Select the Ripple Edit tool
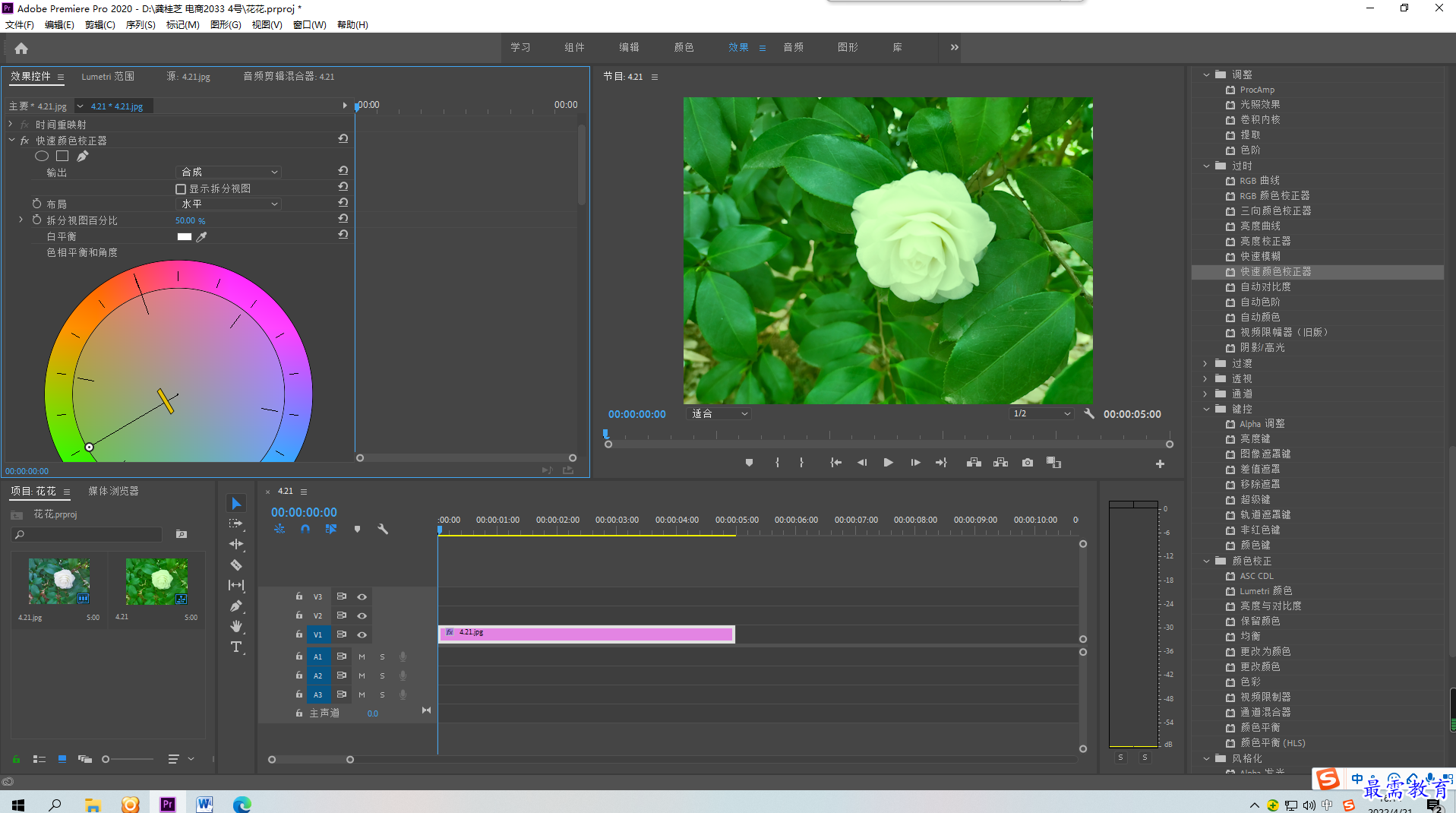Image resolution: width=1456 pixels, height=813 pixels. pos(236,544)
